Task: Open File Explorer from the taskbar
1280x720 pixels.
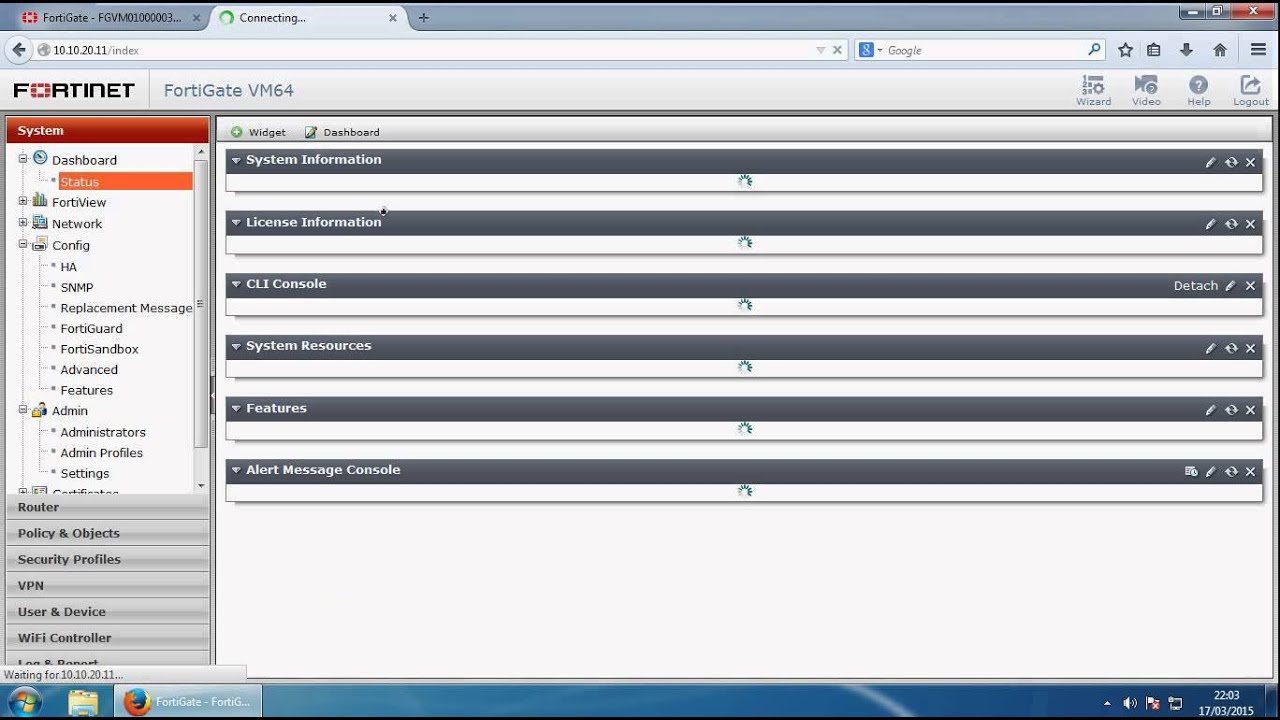Action: tap(83, 702)
